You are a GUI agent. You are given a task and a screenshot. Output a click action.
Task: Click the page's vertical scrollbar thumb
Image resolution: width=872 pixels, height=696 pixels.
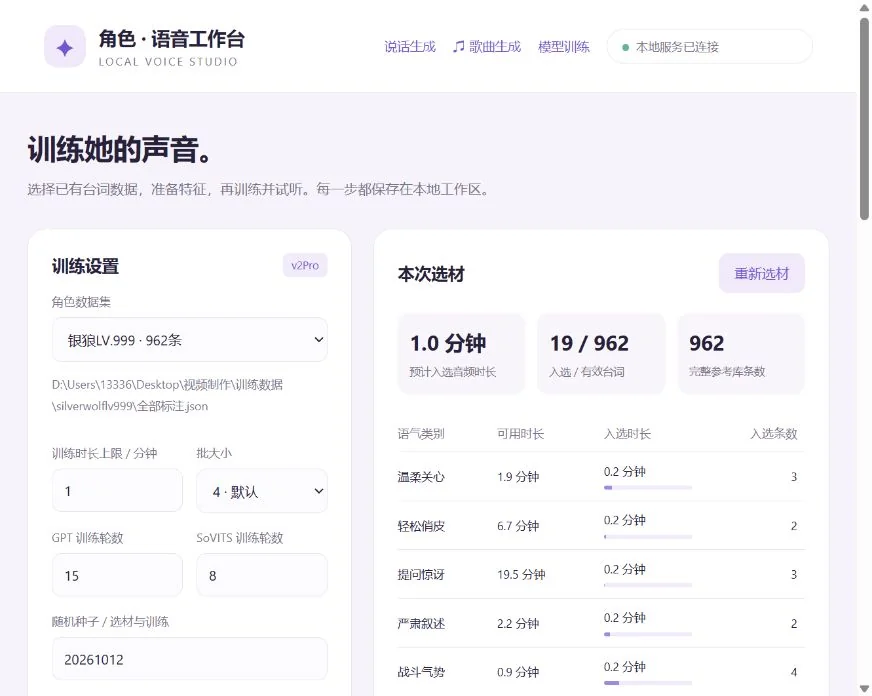864,120
